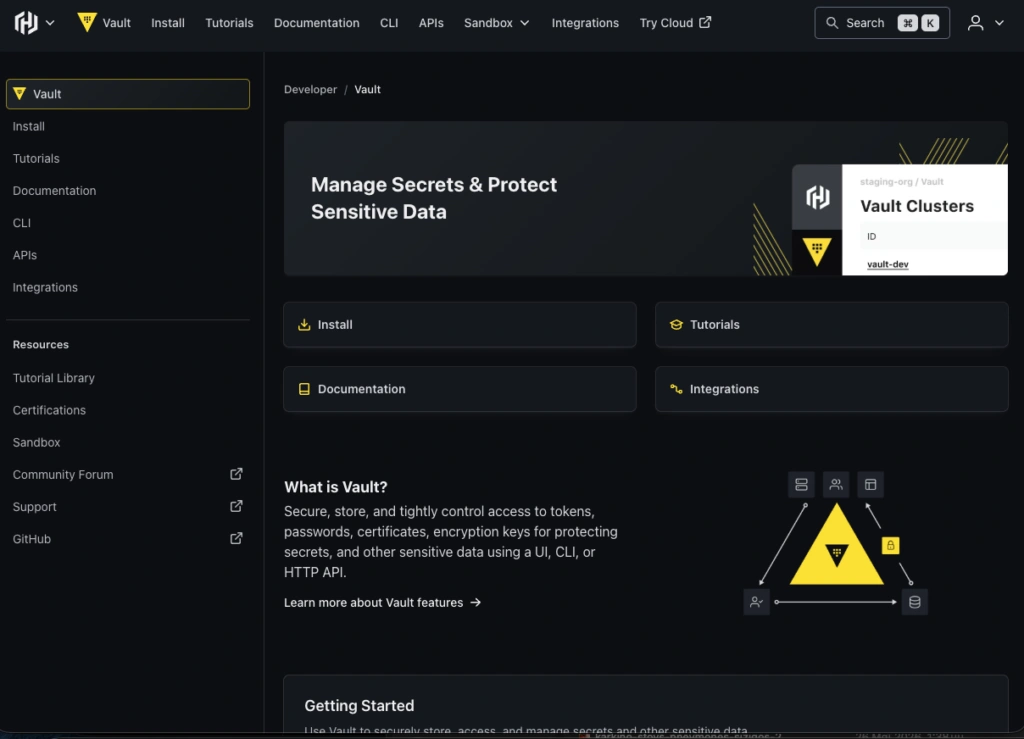Click external-link icon next to Community Forum
Screen dimensions: 1024x739
tap(236, 474)
